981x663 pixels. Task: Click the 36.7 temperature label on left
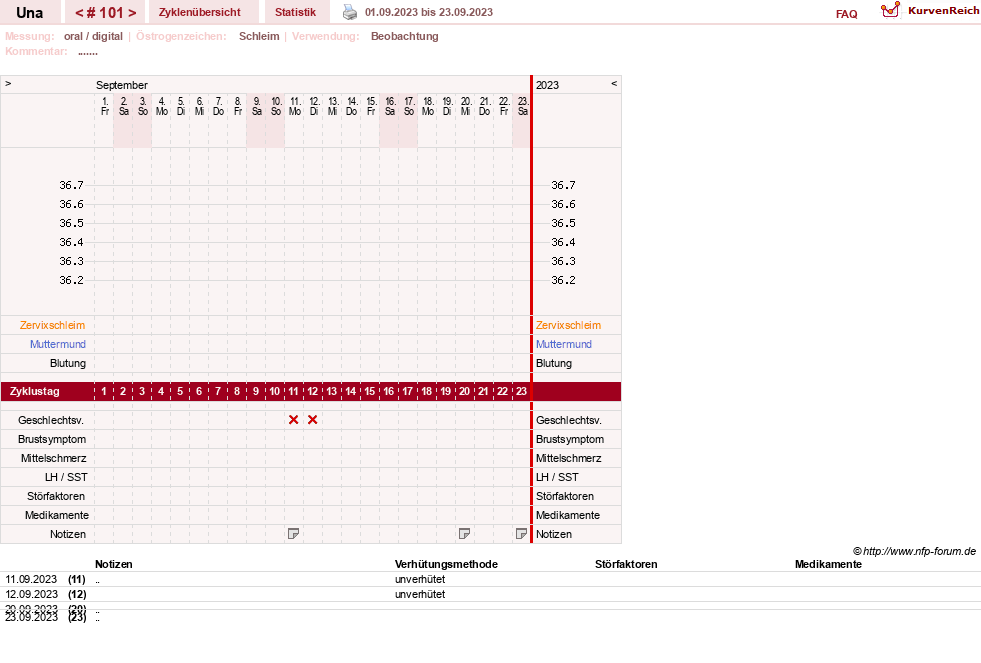[71, 185]
